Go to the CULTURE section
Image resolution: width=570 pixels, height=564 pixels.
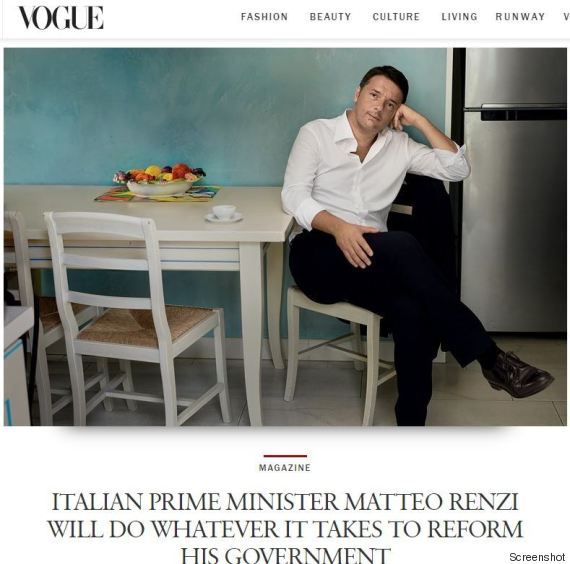pos(396,17)
